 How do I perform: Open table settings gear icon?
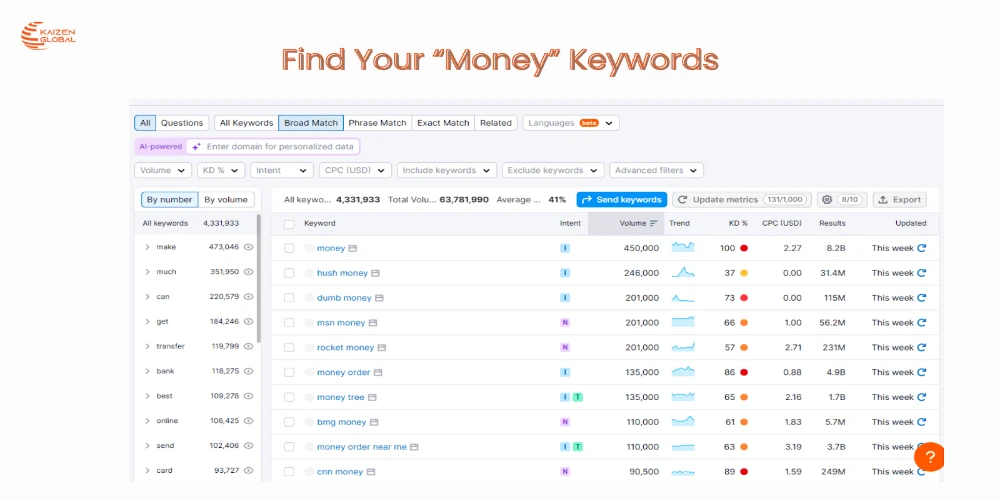pyautogui.click(x=827, y=200)
